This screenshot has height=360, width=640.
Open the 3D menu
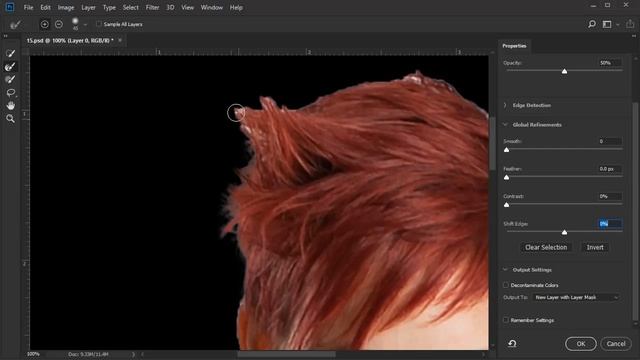tap(170, 7)
